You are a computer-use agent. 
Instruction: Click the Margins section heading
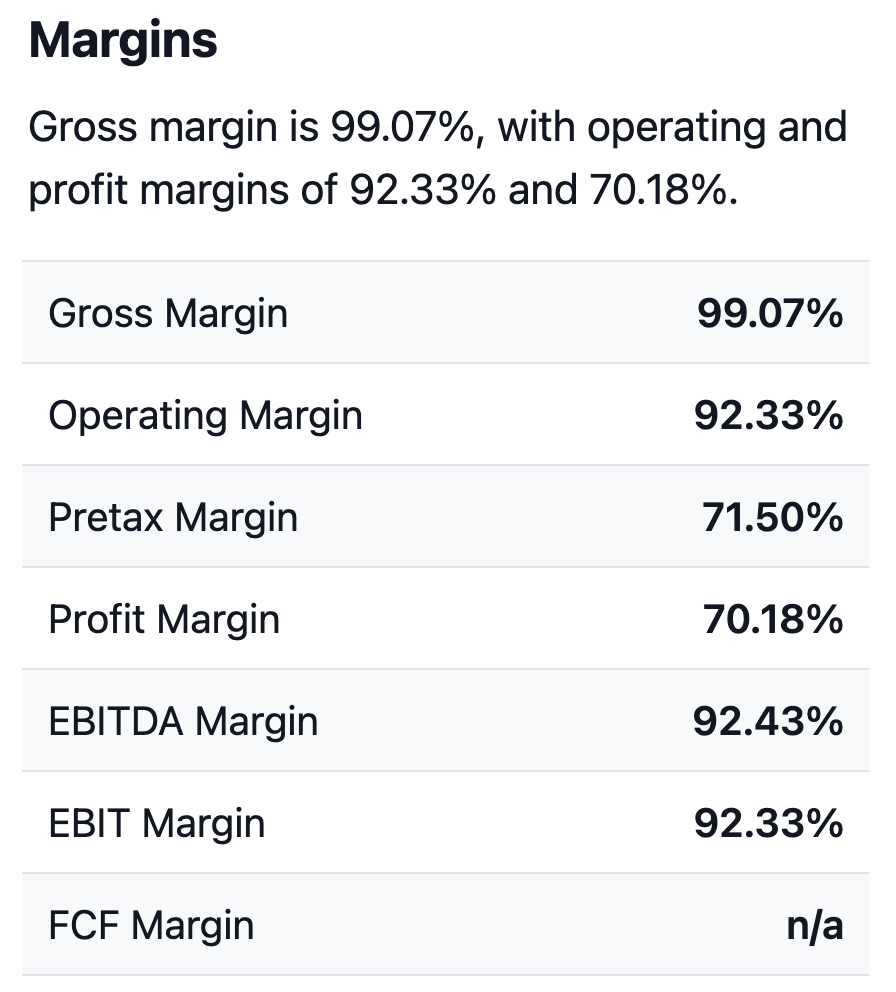(x=123, y=42)
